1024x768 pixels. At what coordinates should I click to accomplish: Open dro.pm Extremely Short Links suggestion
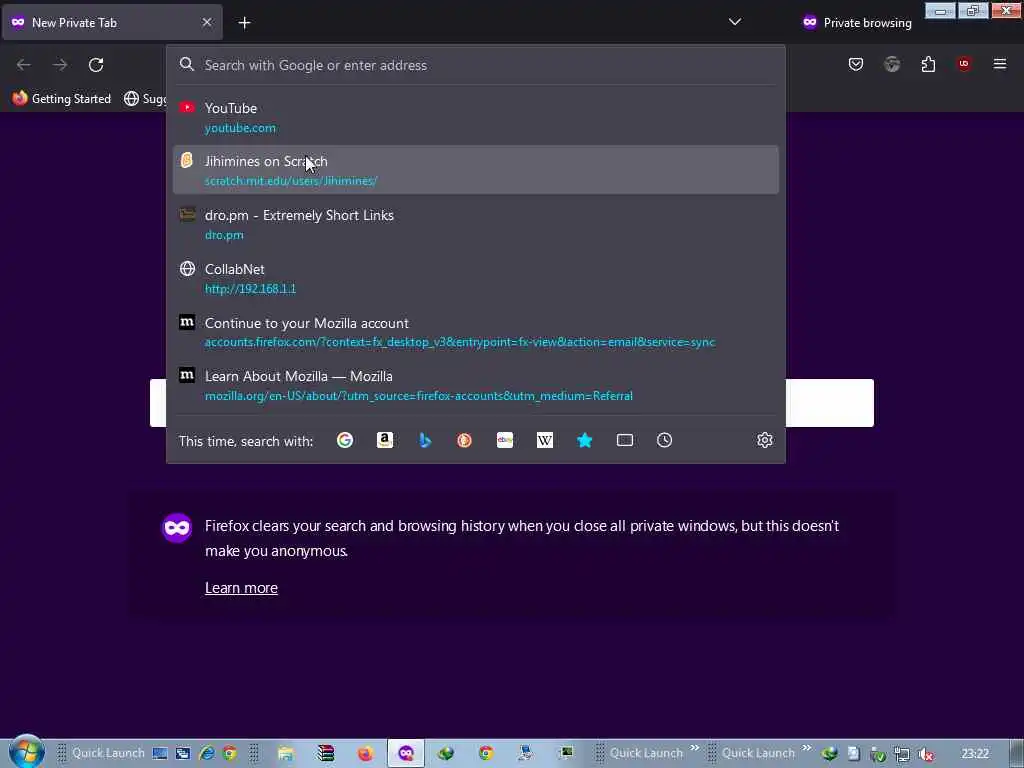click(475, 224)
